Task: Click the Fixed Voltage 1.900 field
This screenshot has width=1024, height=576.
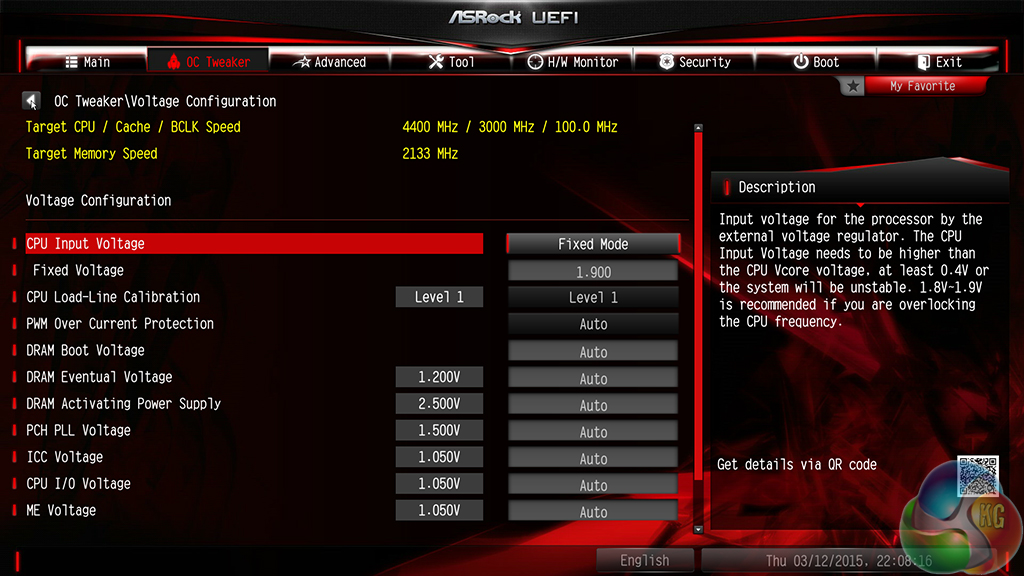Action: click(x=593, y=272)
